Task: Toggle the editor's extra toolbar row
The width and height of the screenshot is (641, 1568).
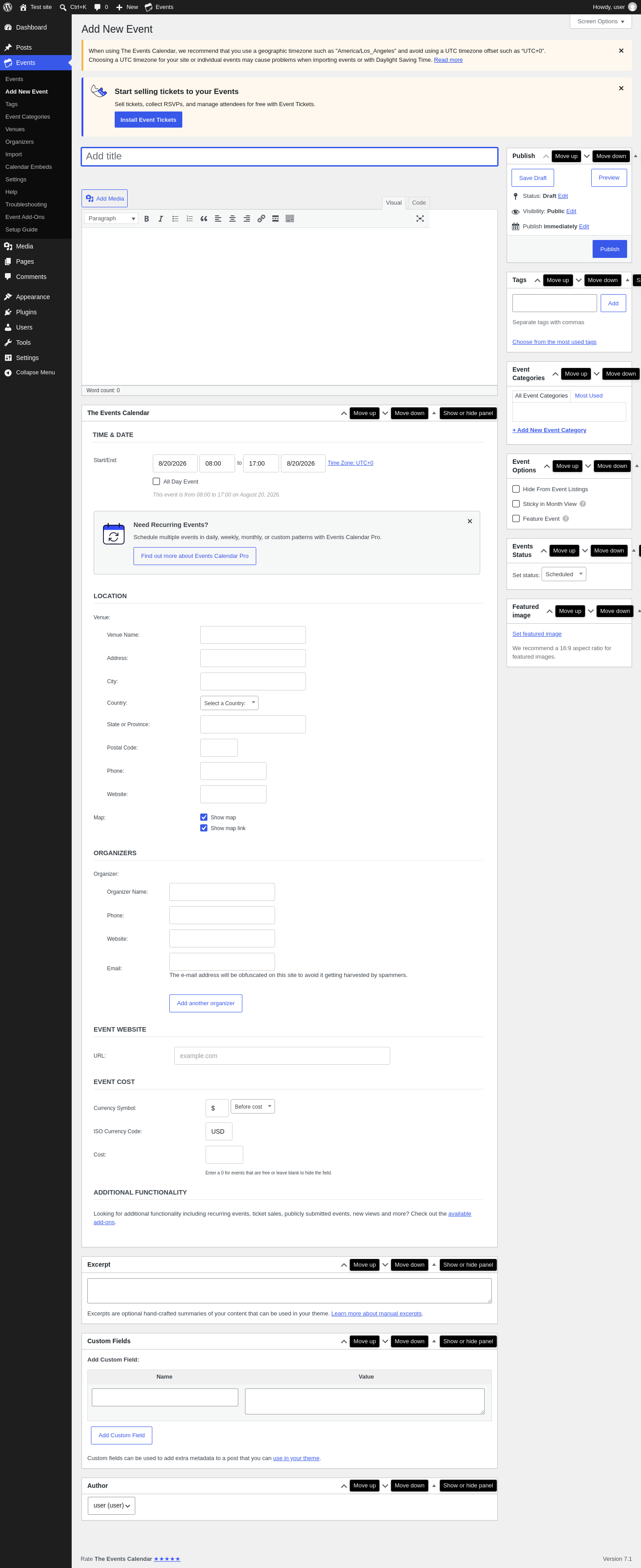Action: (x=290, y=218)
